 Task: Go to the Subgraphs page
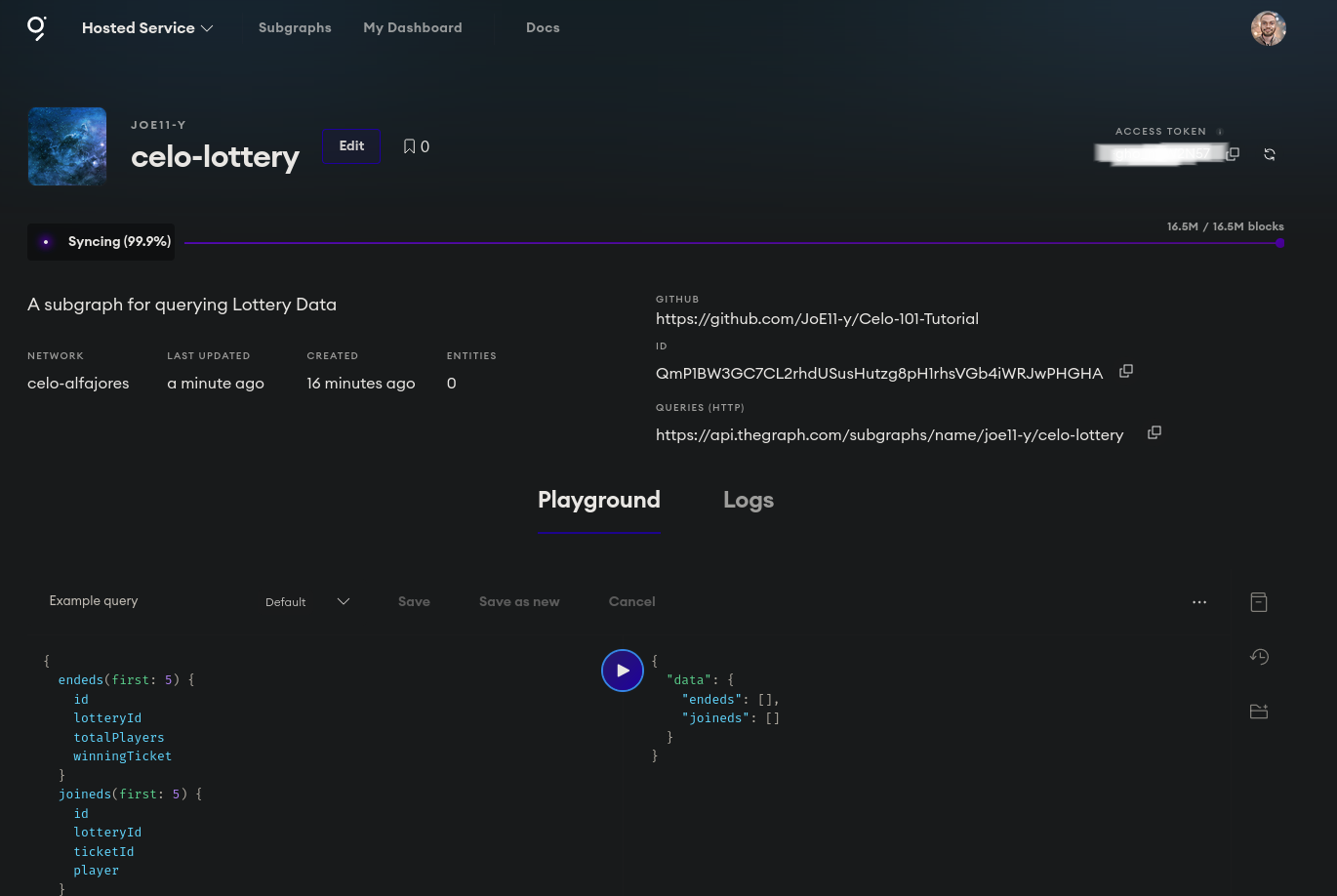[x=295, y=28]
